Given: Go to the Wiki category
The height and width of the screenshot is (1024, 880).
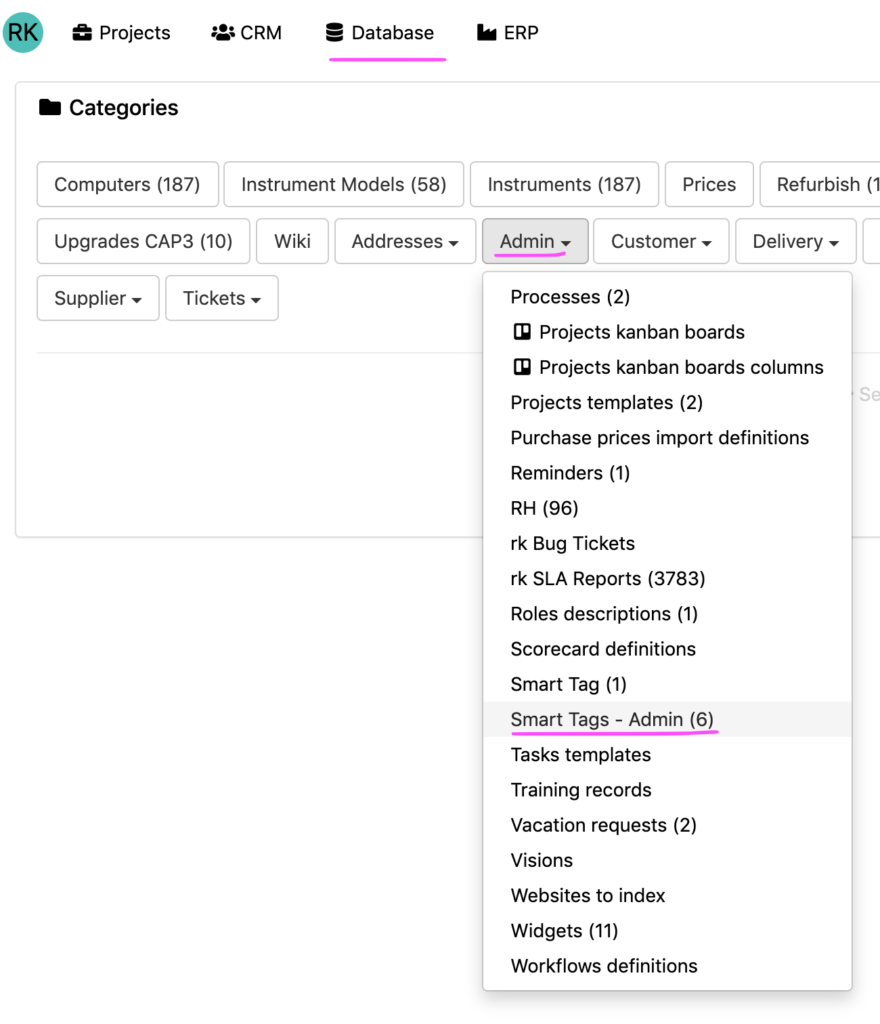Looking at the screenshot, I should point(292,241).
